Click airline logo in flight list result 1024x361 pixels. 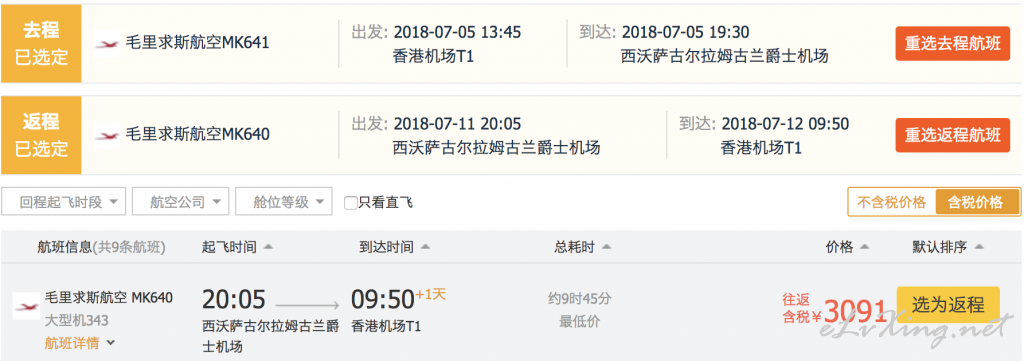[26, 306]
